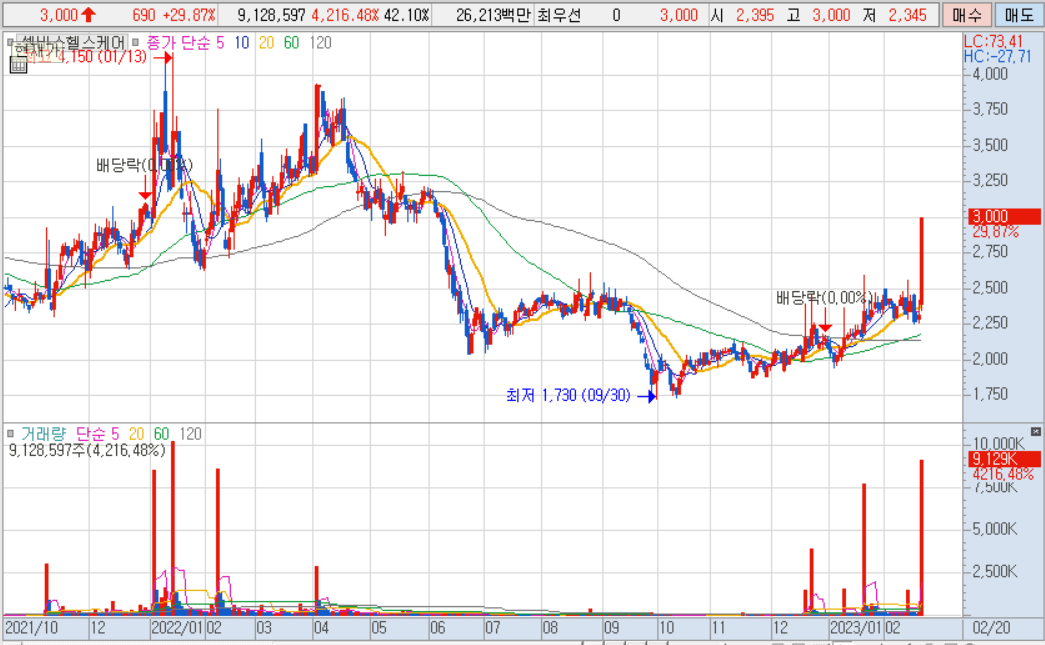Click the square marker before 종가 단순
Image resolution: width=1045 pixels, height=645 pixels.
tap(136, 43)
